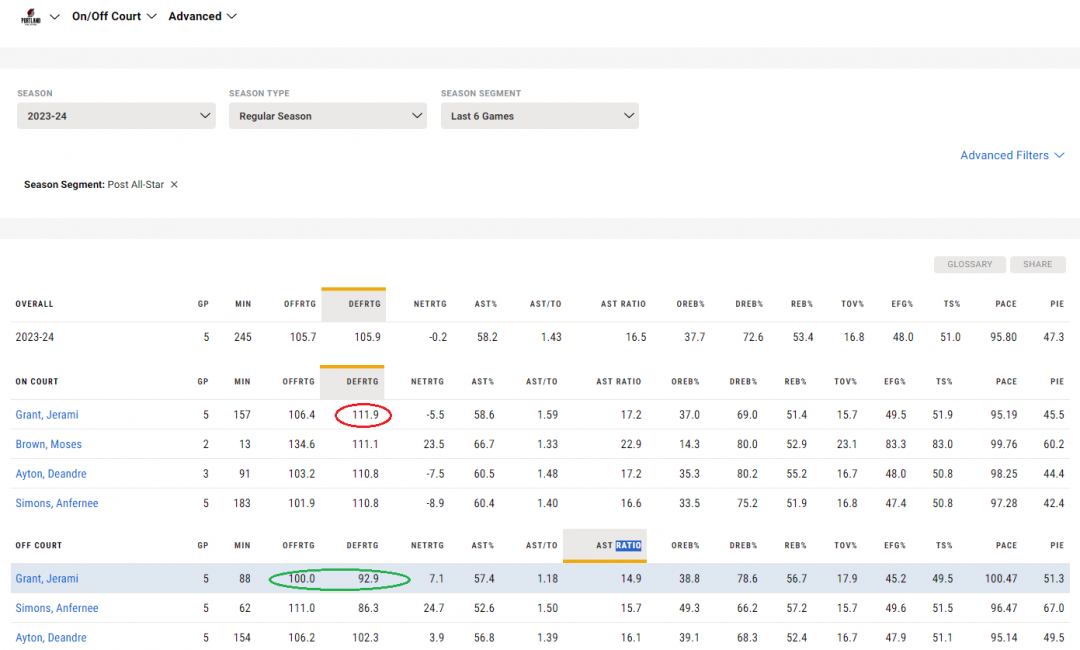Sort Off Court table by REB% column

(x=795, y=545)
